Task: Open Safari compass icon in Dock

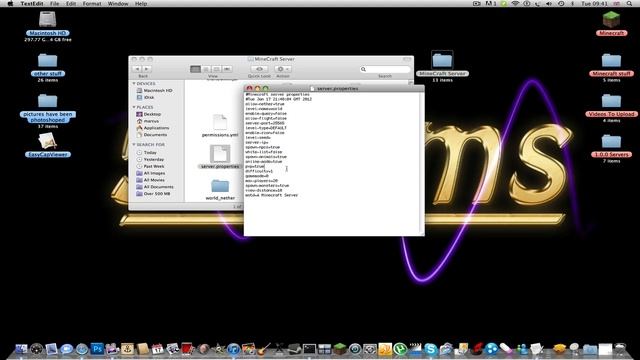Action: (x=82, y=349)
